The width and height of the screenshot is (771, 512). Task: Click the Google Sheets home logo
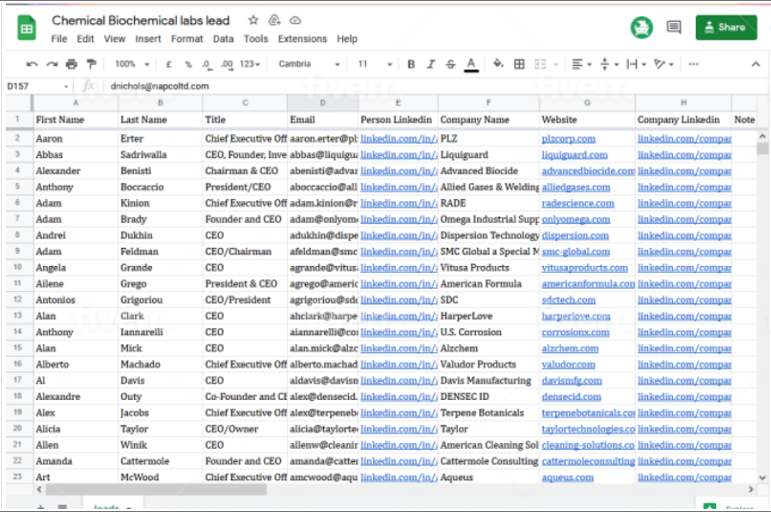click(x=27, y=28)
